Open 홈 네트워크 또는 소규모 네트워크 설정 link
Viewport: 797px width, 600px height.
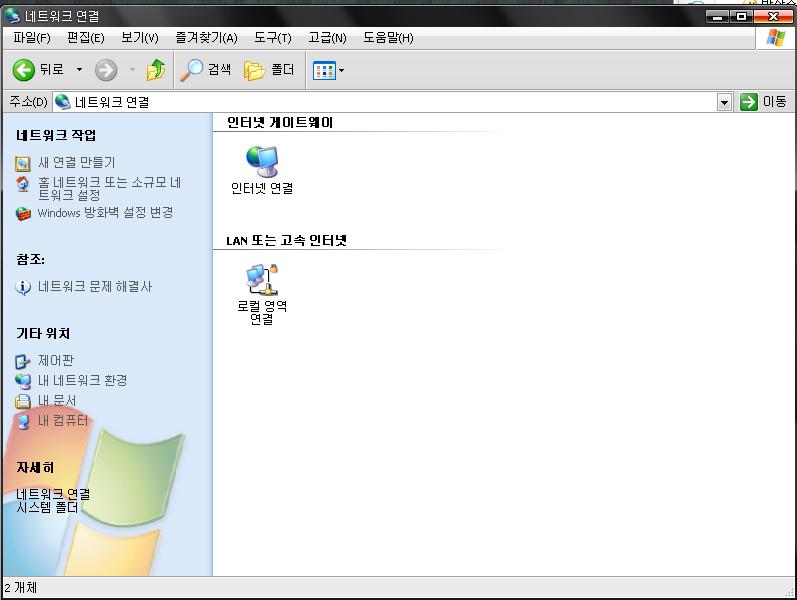(110, 188)
